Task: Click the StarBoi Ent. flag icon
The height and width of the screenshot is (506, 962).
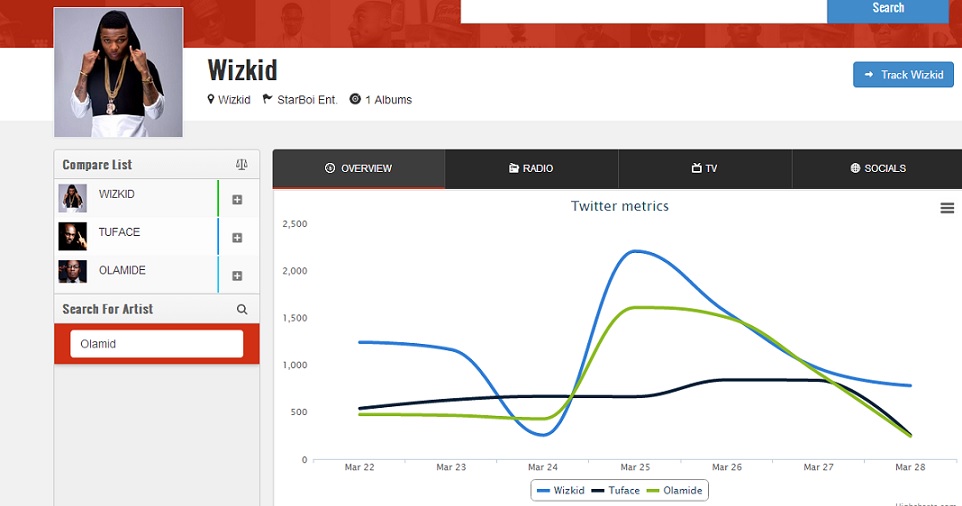Action: [x=268, y=99]
